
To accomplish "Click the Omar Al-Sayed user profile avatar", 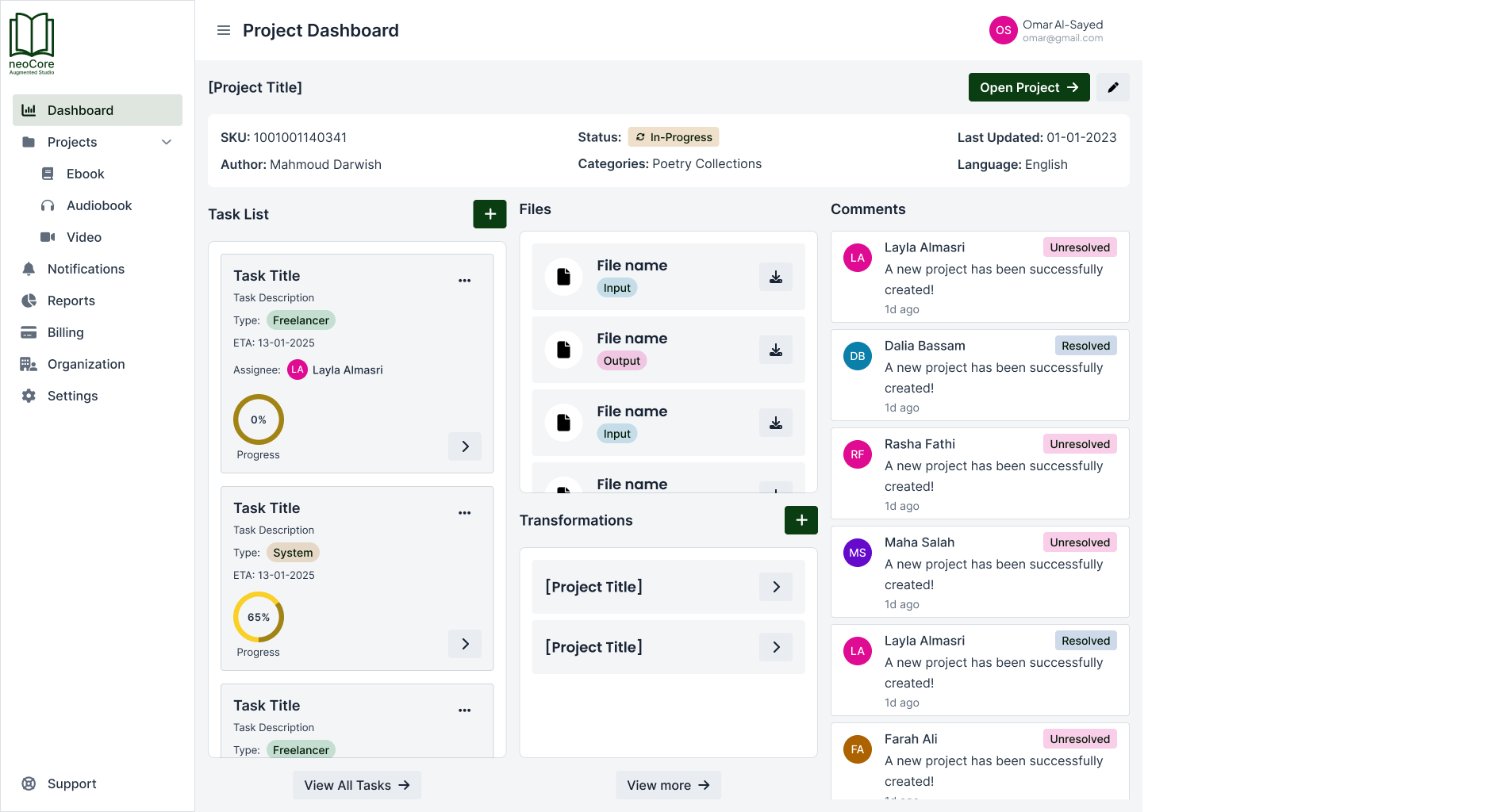I will tap(1003, 30).
